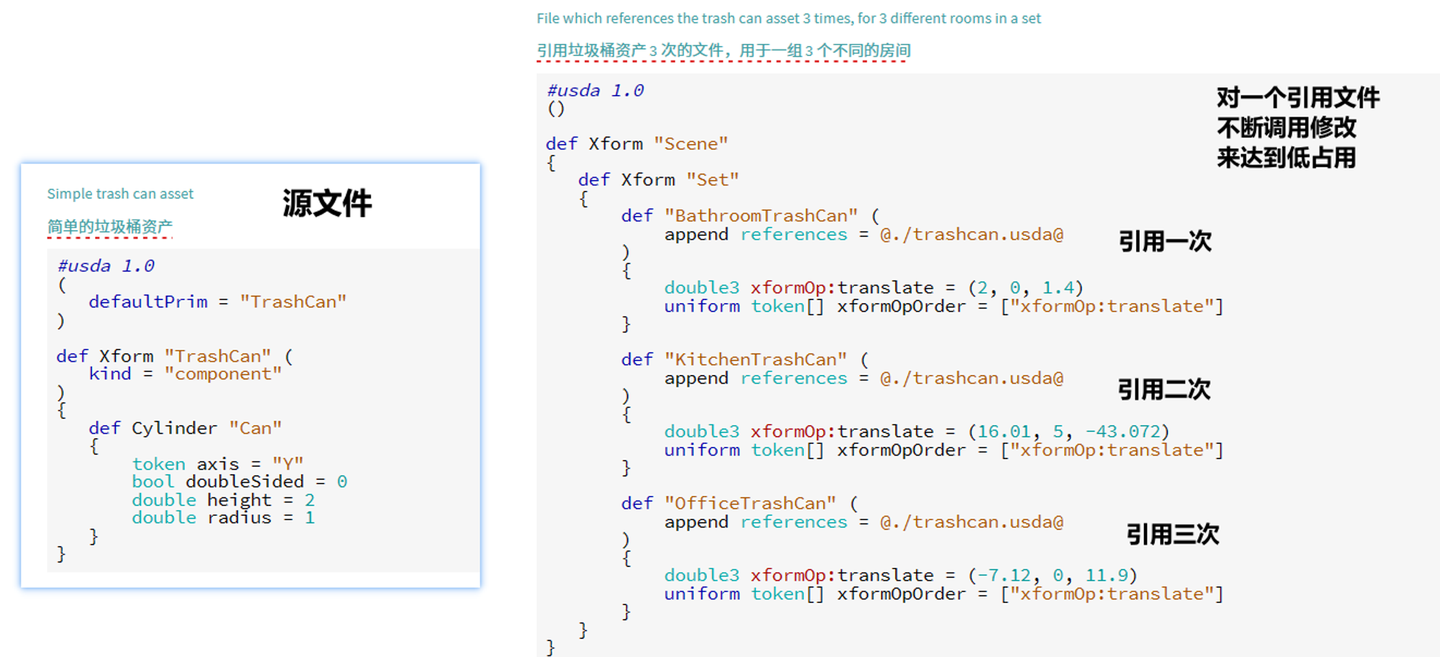
Task: Click "#usda 1.0" in the trash can asset code
Action: (106, 266)
